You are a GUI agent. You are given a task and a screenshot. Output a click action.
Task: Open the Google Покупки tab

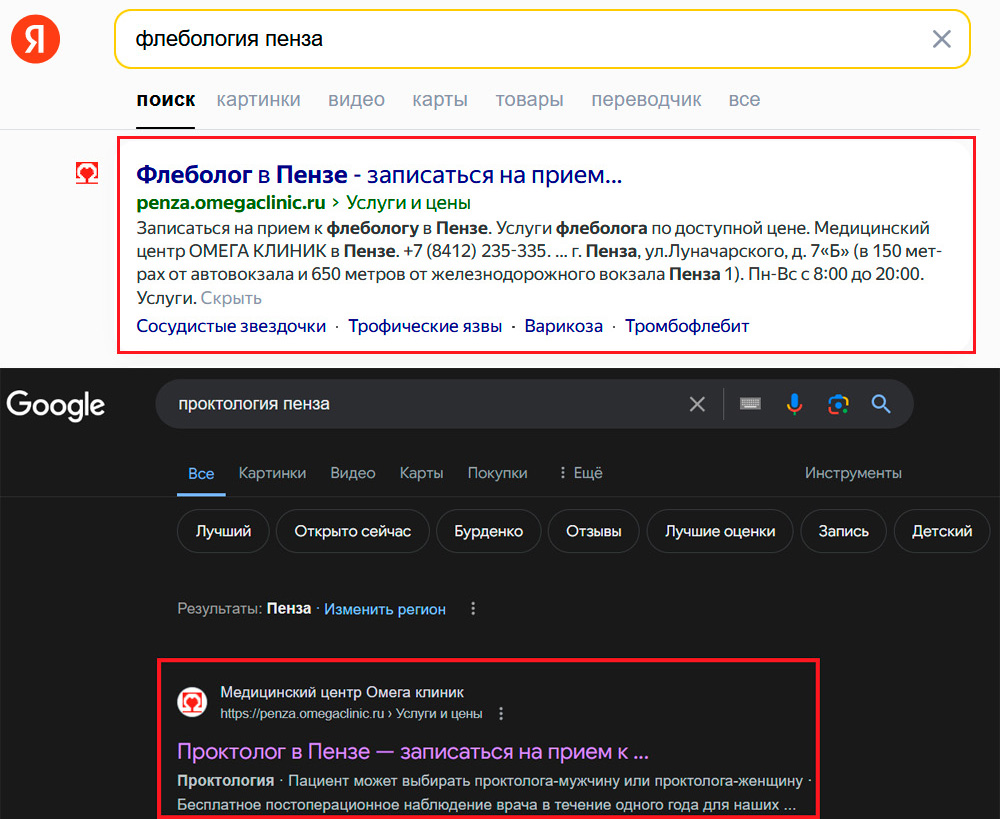coord(497,473)
